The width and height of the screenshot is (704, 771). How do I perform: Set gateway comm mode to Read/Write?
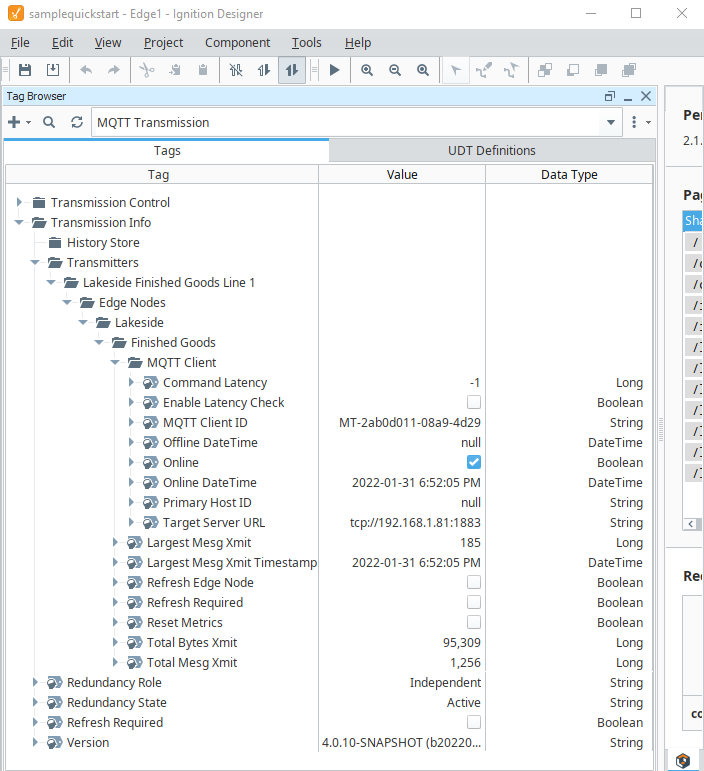pyautogui.click(x=292, y=70)
